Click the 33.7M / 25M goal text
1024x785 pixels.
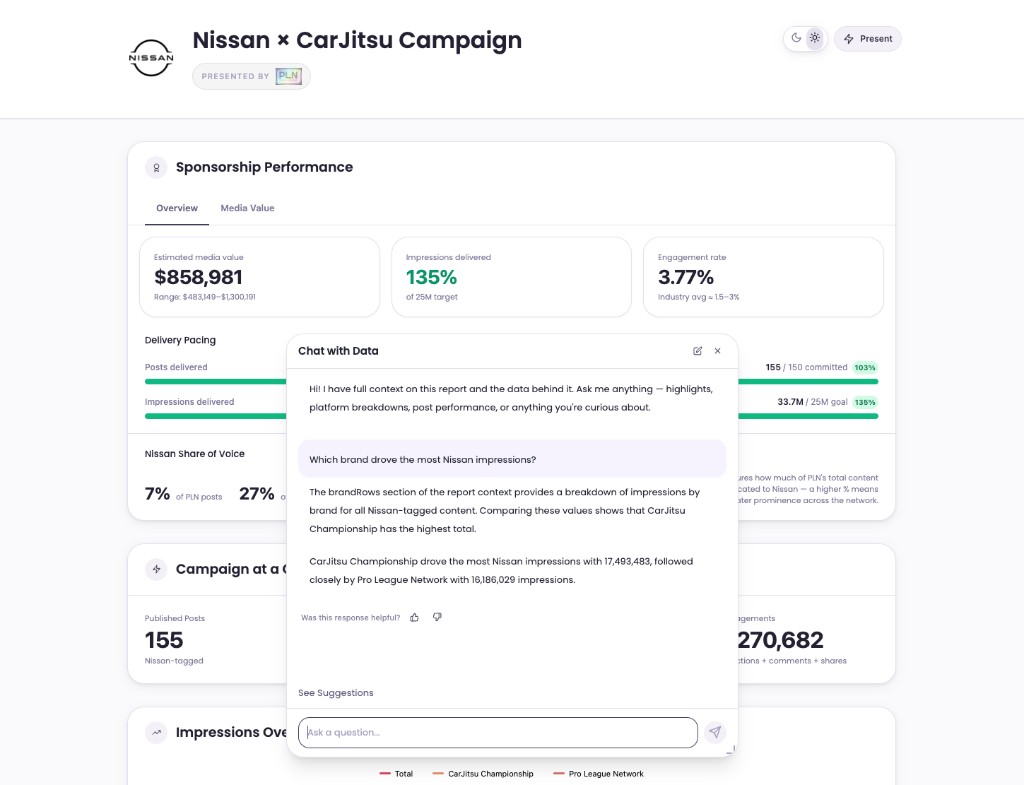(812, 402)
